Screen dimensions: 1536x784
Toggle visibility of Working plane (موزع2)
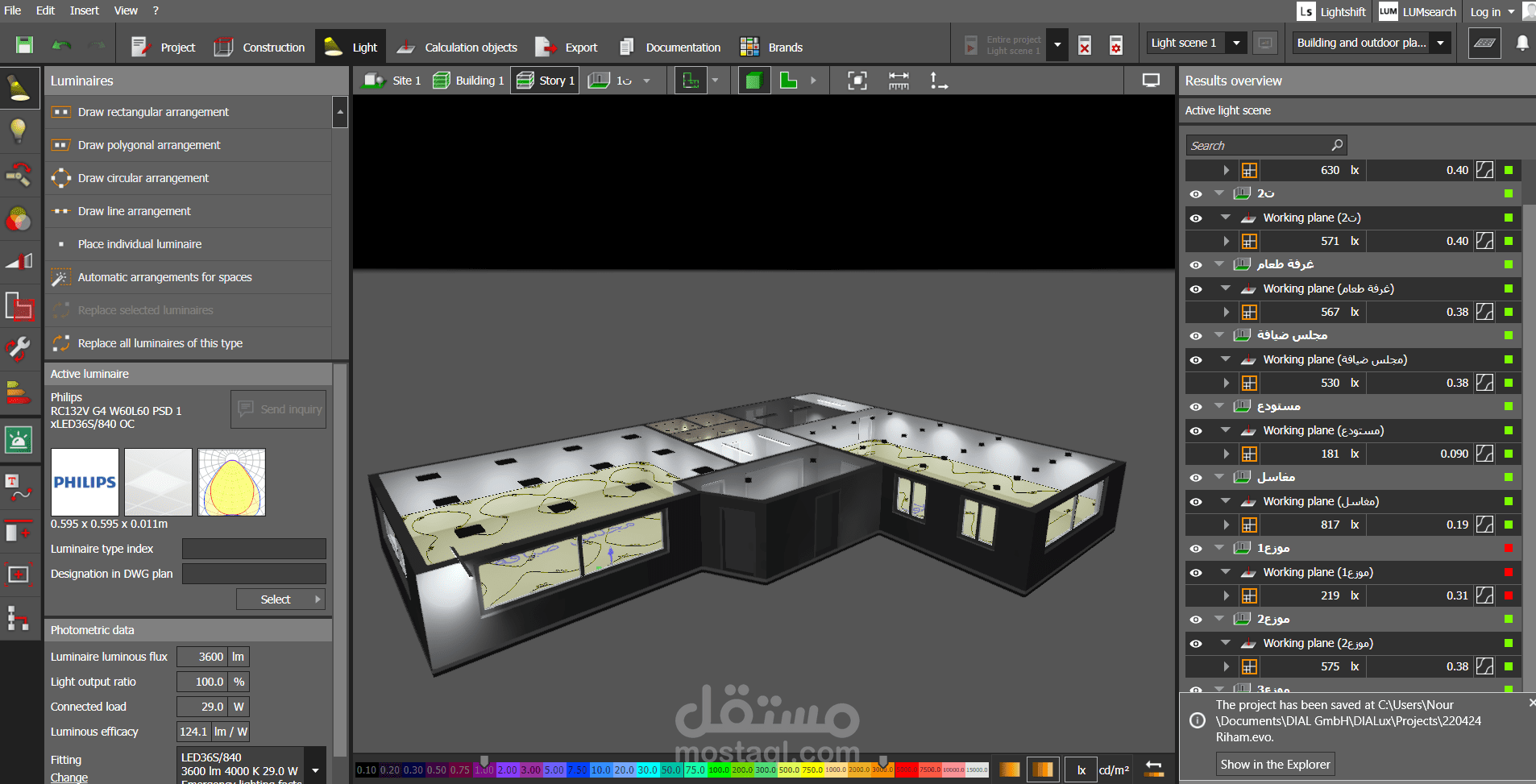[x=1196, y=644]
